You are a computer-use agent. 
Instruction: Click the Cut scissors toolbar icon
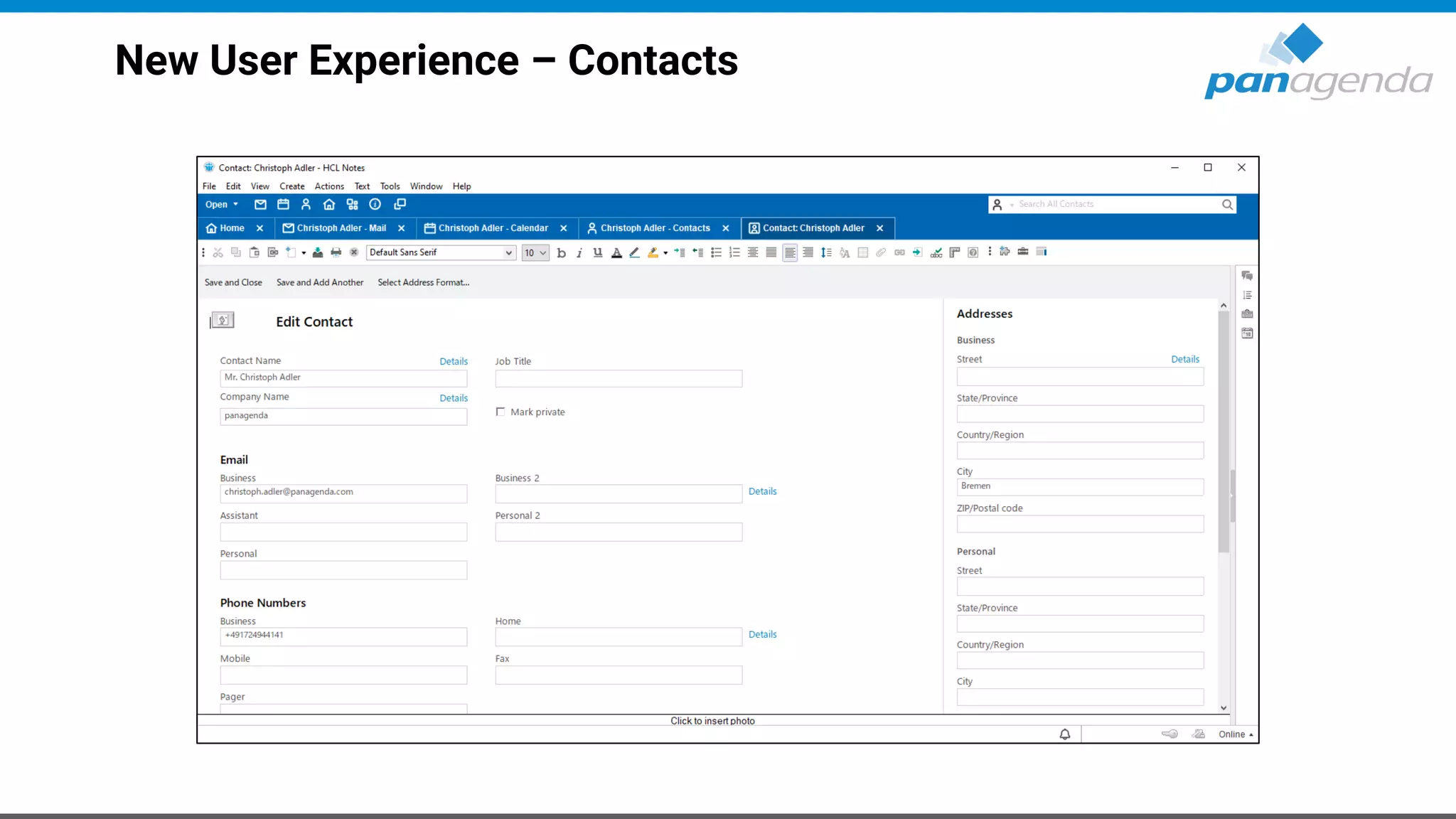[218, 252]
